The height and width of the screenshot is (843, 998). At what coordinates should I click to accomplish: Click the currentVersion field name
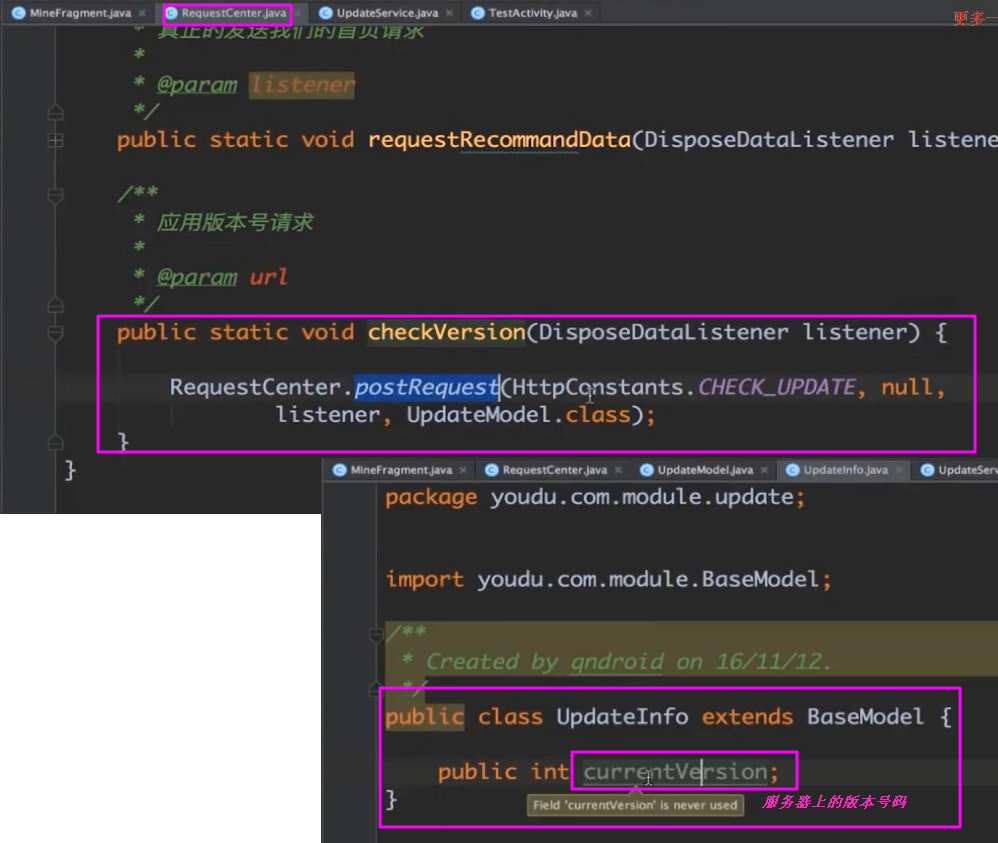point(674,772)
